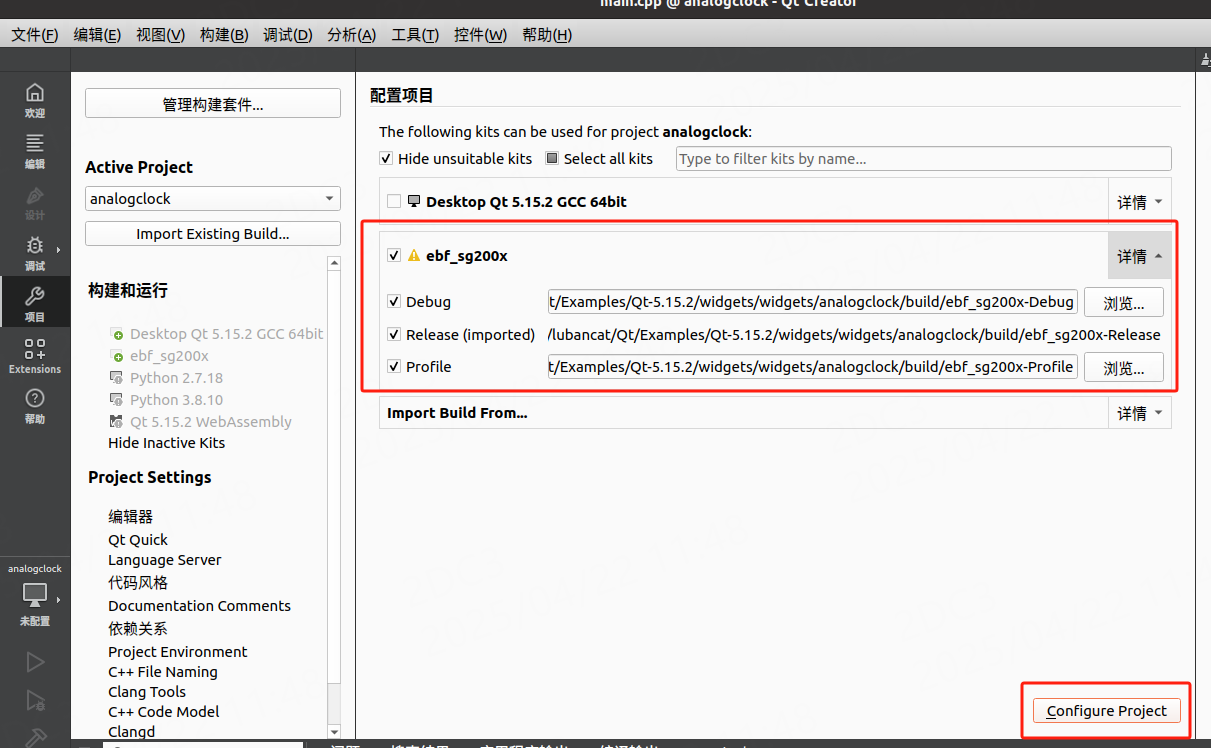Uncheck the ebf_sg200x kit checkbox
Viewport: 1211px width, 748px height.
click(x=394, y=255)
